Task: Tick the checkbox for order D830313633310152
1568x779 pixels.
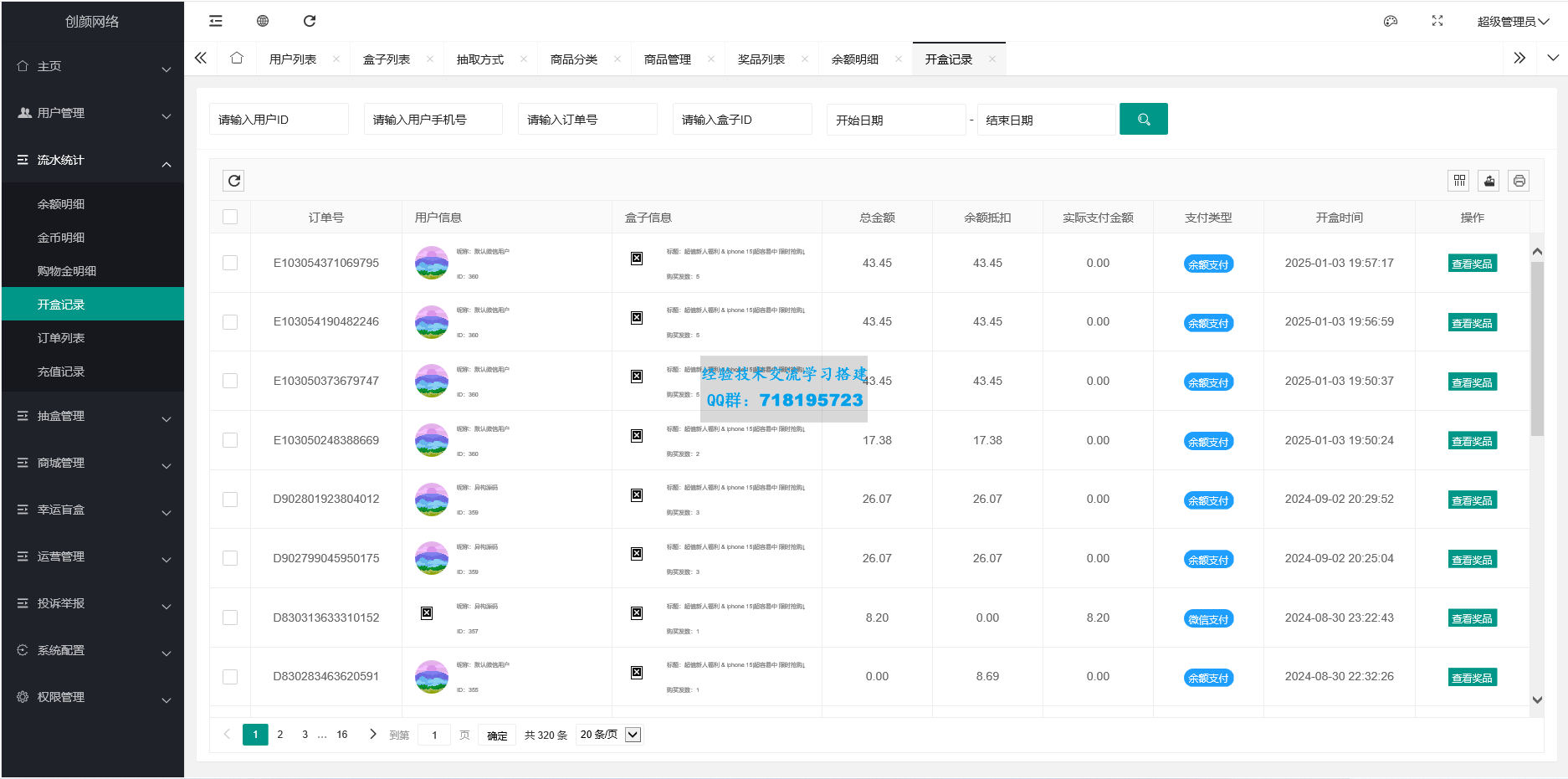Action: pos(230,618)
